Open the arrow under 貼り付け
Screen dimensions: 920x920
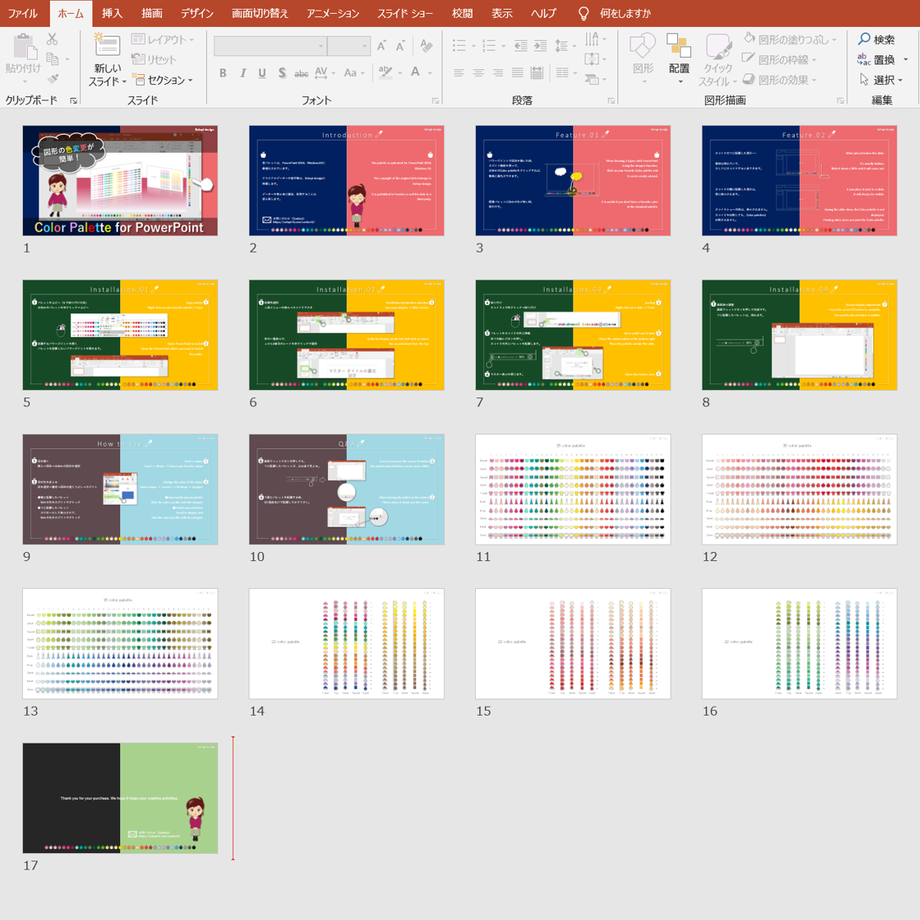(23, 81)
